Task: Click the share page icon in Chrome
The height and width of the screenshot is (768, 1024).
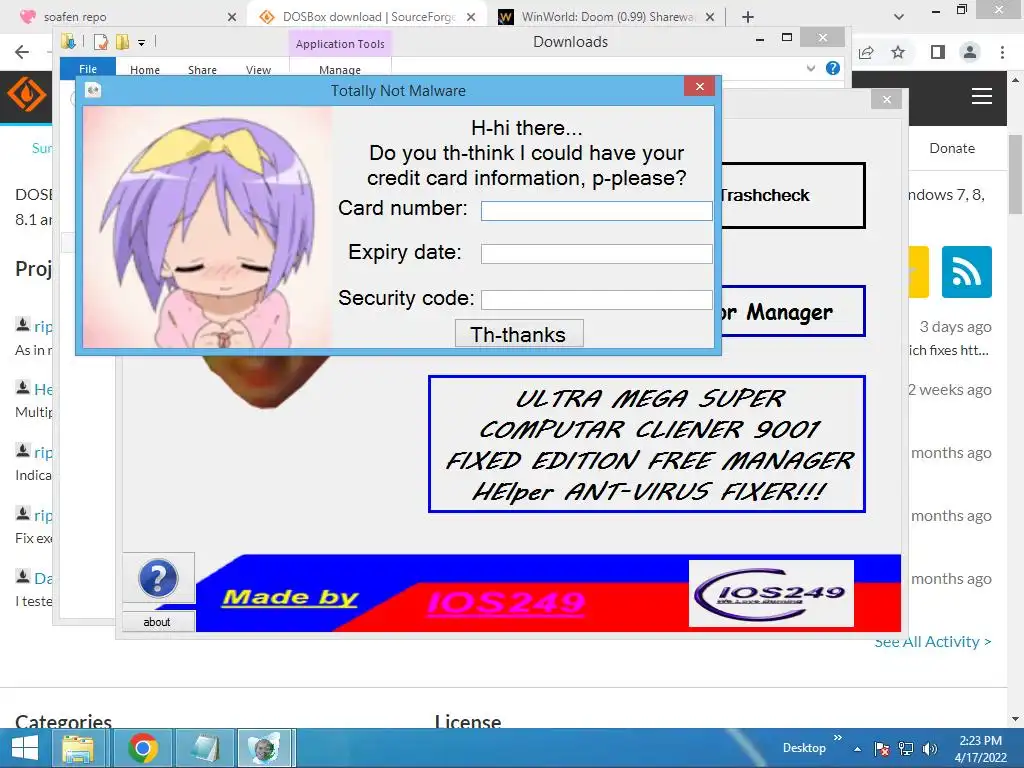Action: tap(867, 52)
